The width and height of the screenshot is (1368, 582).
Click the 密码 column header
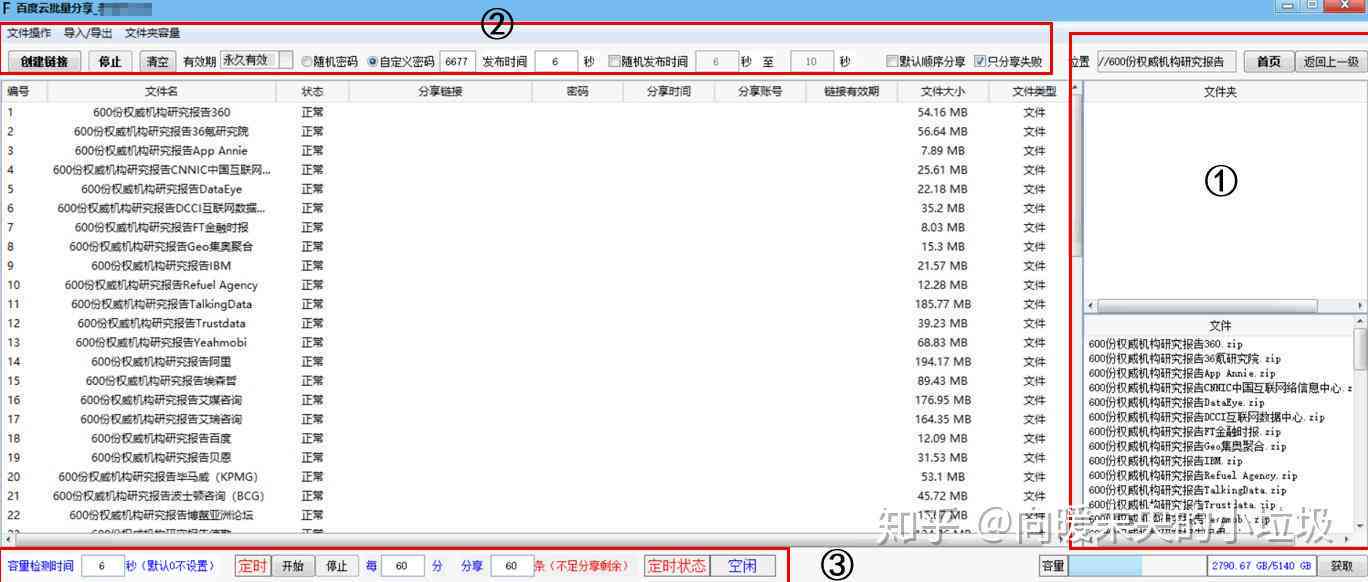pyautogui.click(x=577, y=91)
